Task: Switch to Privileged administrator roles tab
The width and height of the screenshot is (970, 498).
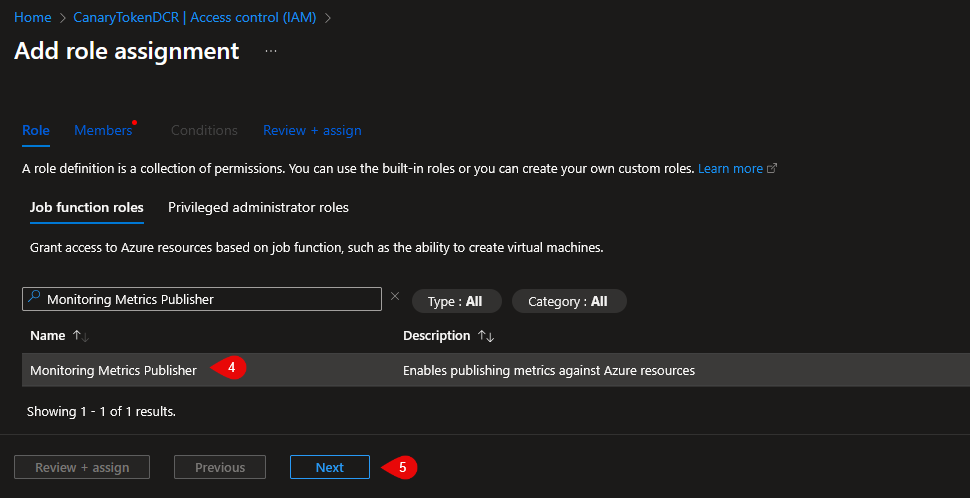Action: (x=259, y=207)
